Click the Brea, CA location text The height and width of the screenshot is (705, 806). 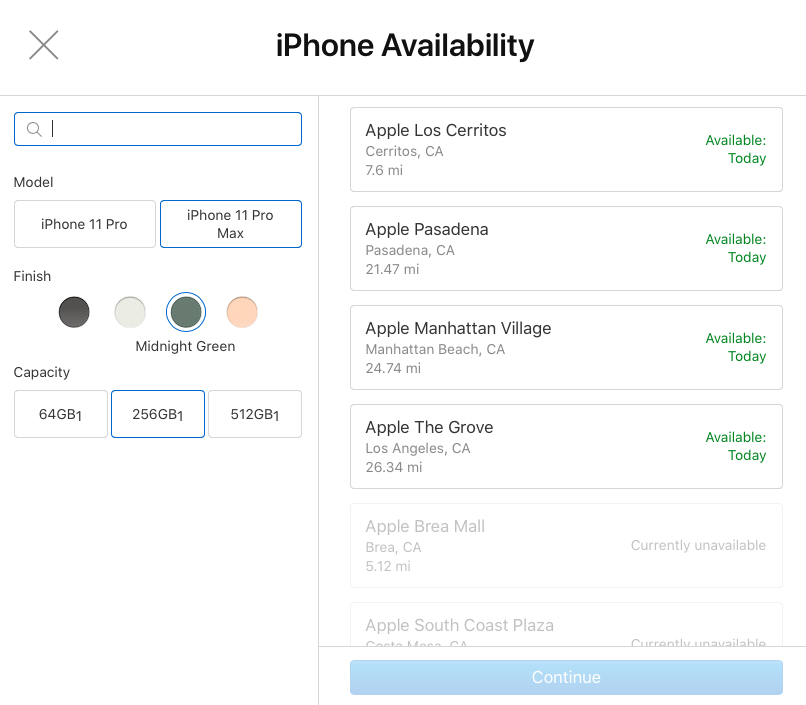tap(393, 548)
